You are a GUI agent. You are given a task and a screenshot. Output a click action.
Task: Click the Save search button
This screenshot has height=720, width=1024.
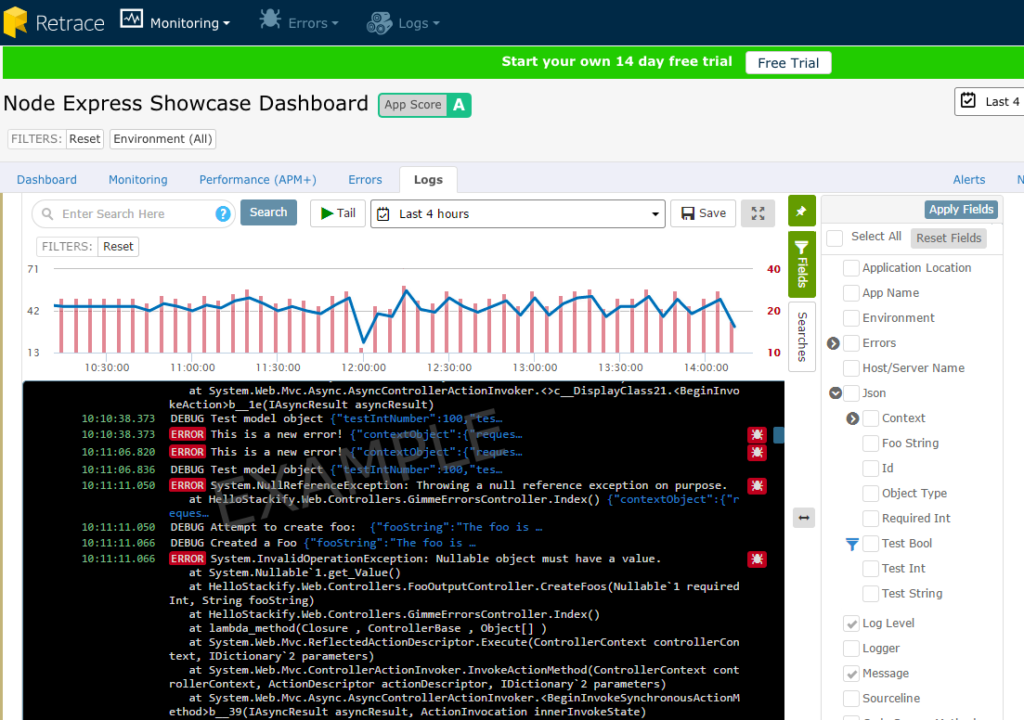click(703, 213)
